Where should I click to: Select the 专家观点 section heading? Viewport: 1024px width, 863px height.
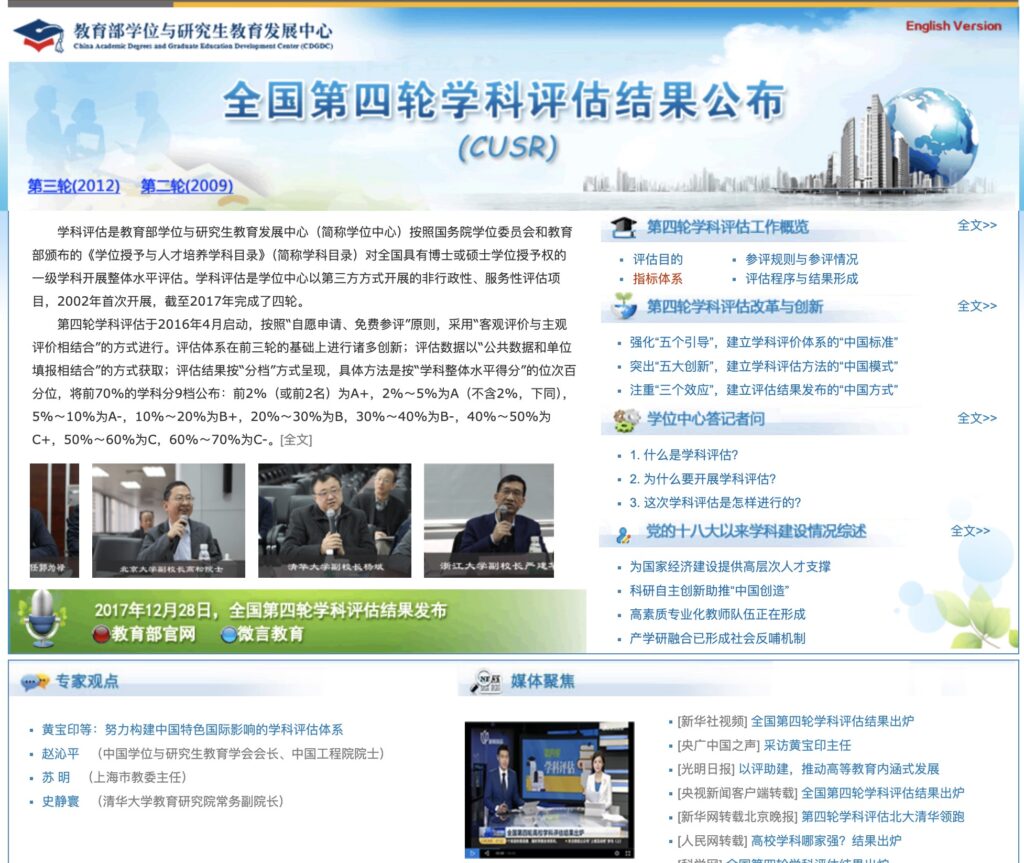click(x=87, y=681)
